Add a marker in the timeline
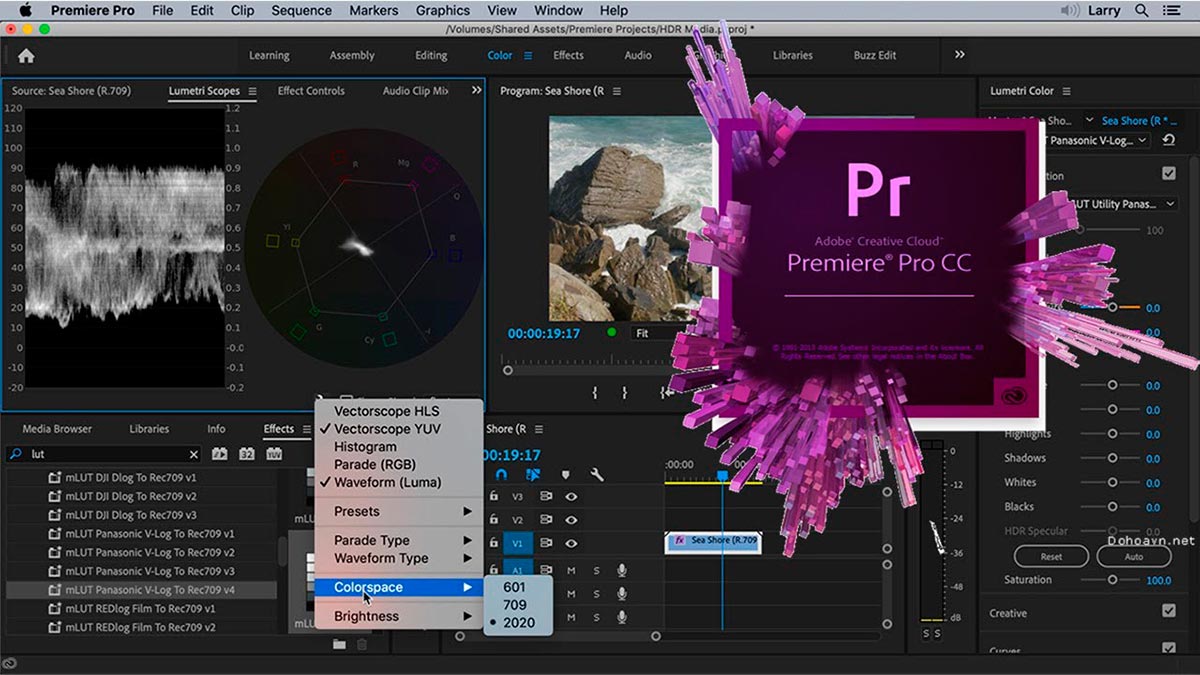The height and width of the screenshot is (675, 1200). coord(565,475)
